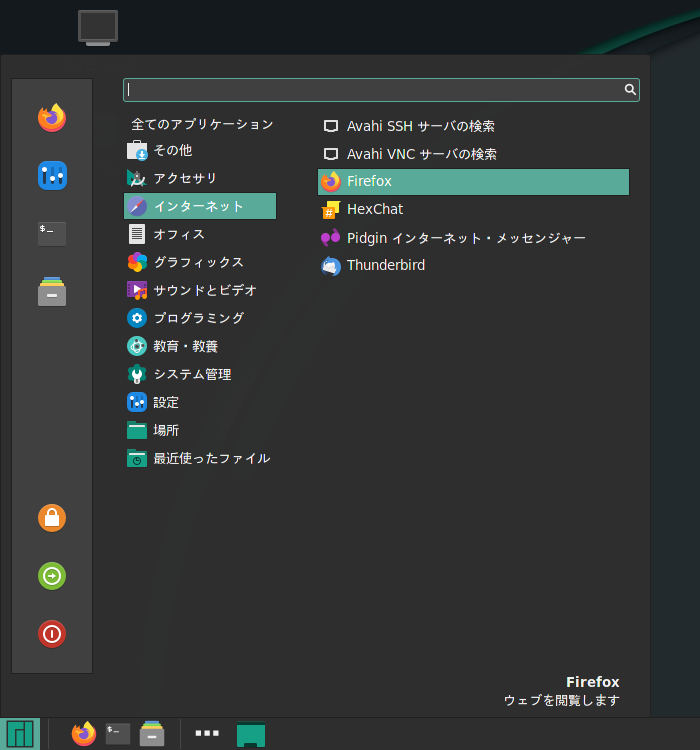Viewport: 700px width, 750px height.
Task: Select 場所 category
Action: (x=200, y=430)
